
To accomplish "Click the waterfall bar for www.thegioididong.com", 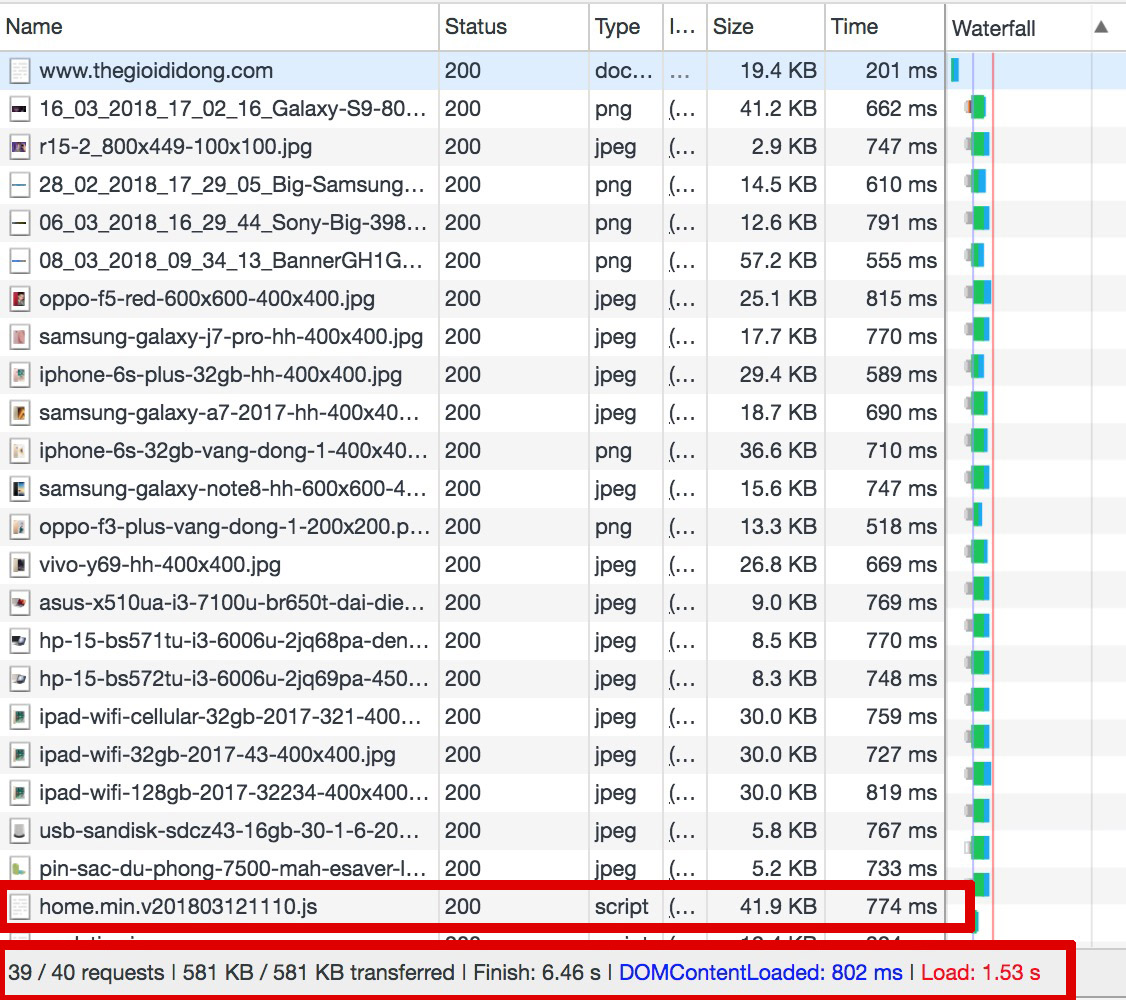I will click(x=955, y=71).
